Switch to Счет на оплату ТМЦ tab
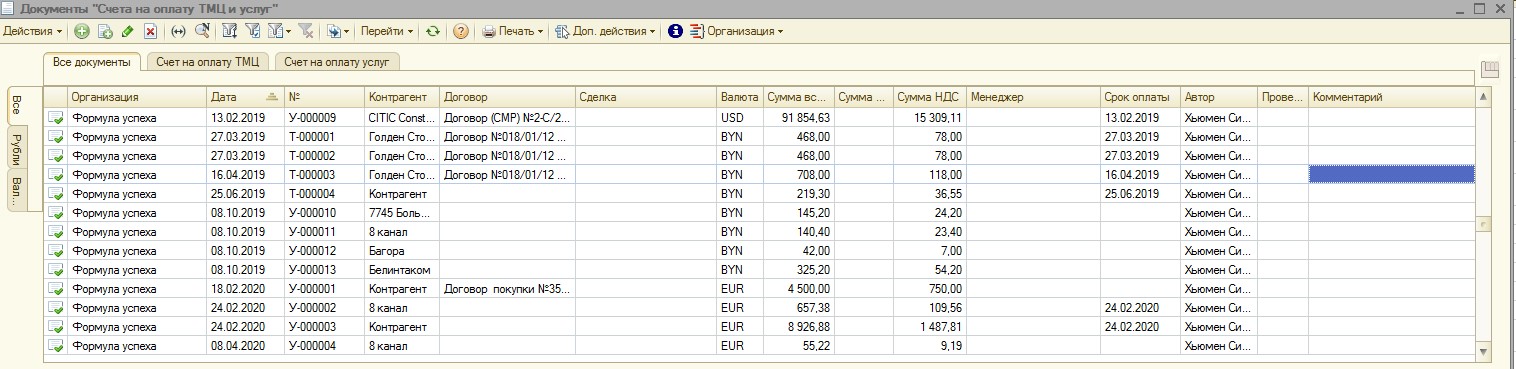1516x369 pixels. (x=207, y=62)
